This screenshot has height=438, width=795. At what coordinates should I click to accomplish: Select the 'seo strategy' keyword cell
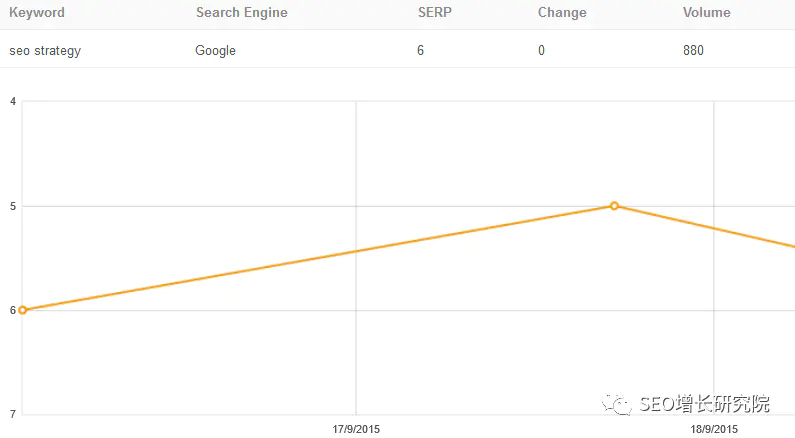click(x=45, y=51)
